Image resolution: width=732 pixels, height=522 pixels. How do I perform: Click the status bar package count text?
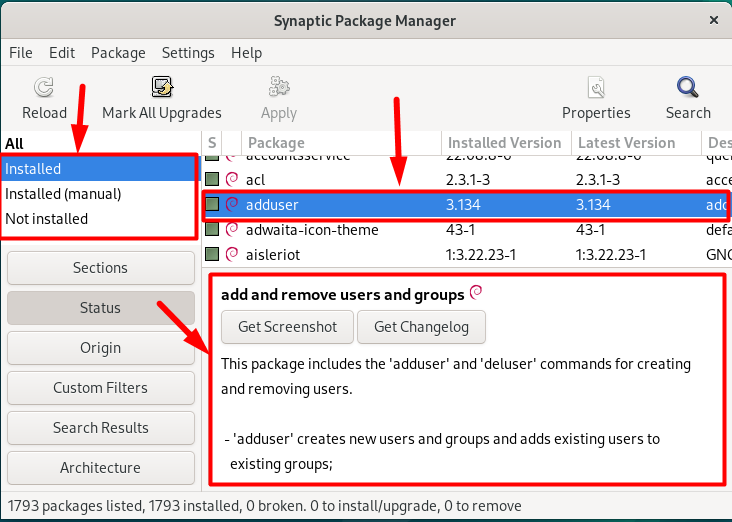pyautogui.click(x=264, y=506)
